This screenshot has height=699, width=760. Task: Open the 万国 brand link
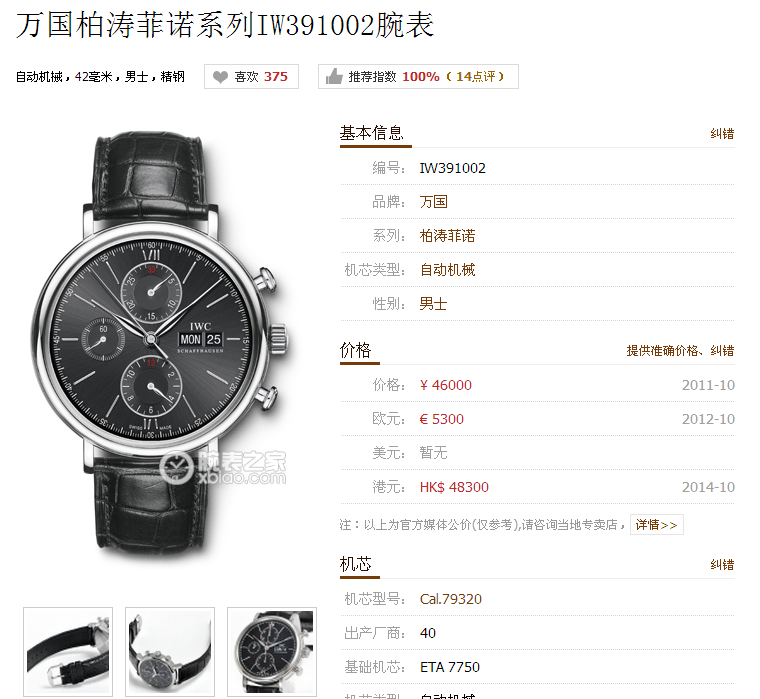(x=433, y=202)
